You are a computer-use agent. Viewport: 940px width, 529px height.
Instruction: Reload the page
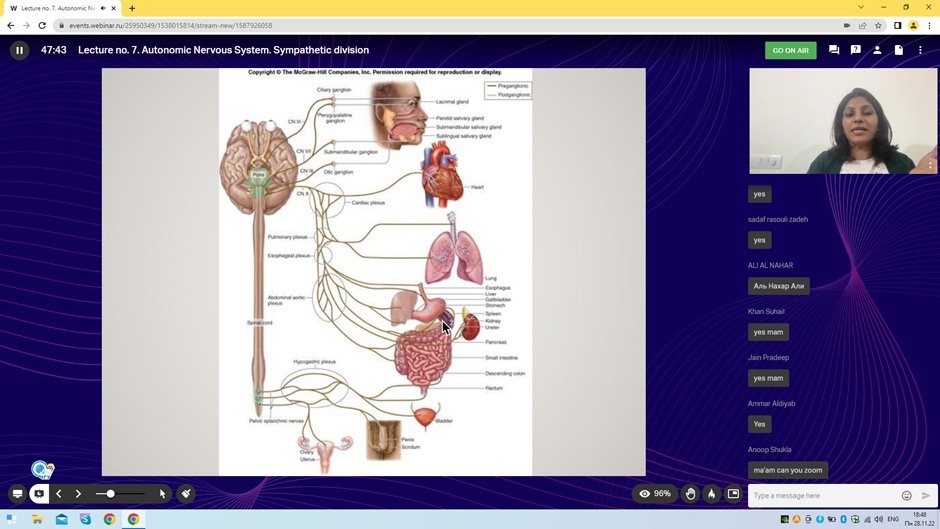click(x=42, y=25)
